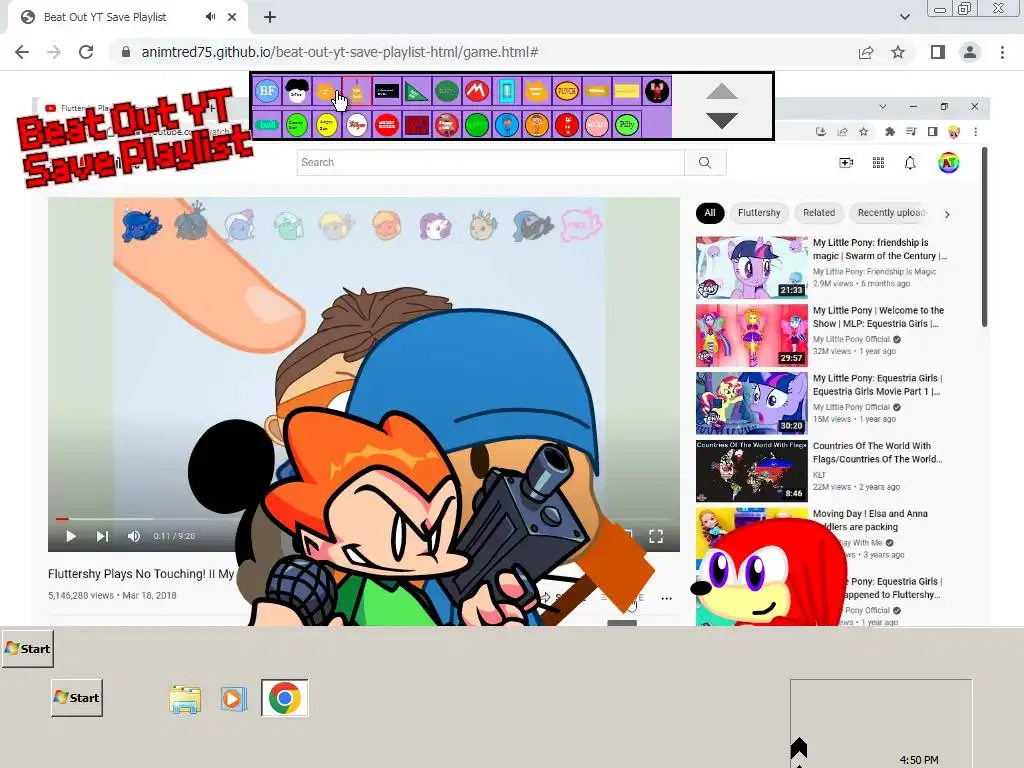Pick the black rectangle character icon
The width and height of the screenshot is (1024, 768).
click(x=387, y=91)
